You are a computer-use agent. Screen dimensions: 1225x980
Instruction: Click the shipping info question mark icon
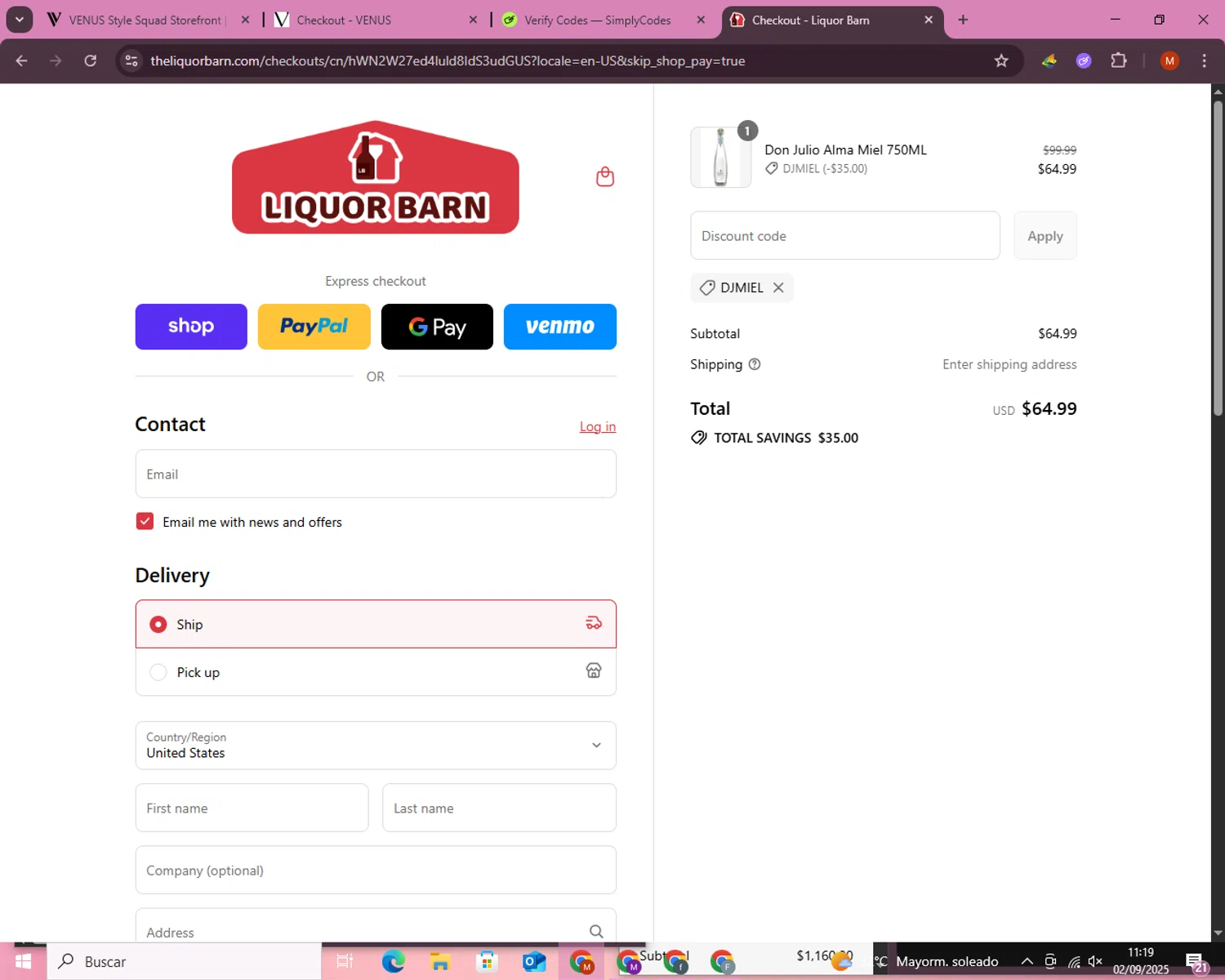coord(755,364)
